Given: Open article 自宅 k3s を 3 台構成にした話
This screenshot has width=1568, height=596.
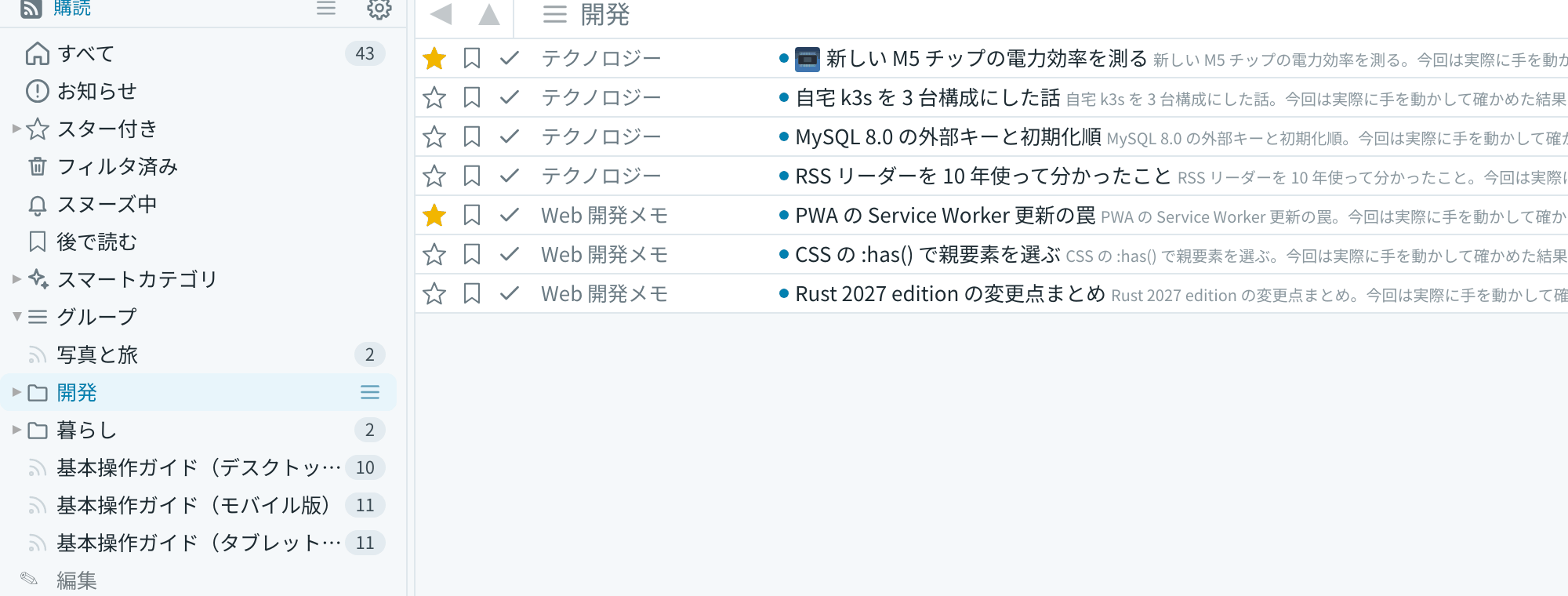Looking at the screenshot, I should coord(927,97).
